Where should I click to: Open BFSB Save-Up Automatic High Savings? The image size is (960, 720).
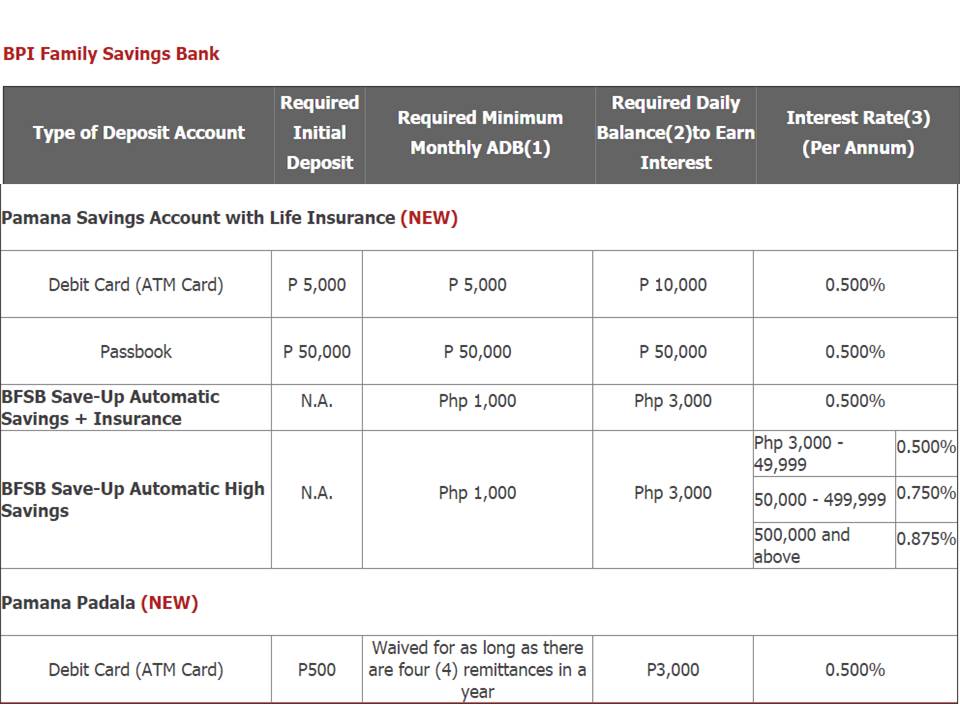(x=133, y=500)
